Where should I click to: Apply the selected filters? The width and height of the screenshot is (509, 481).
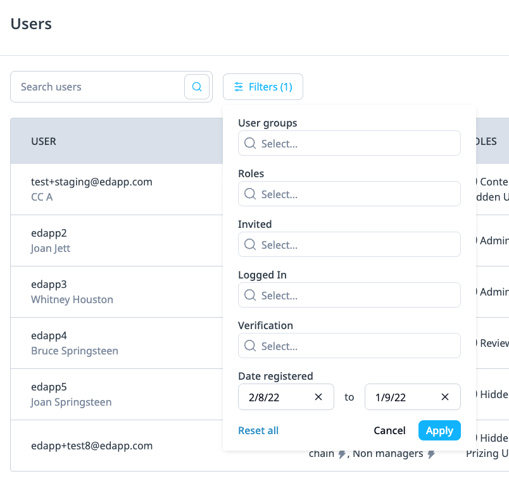(x=439, y=430)
